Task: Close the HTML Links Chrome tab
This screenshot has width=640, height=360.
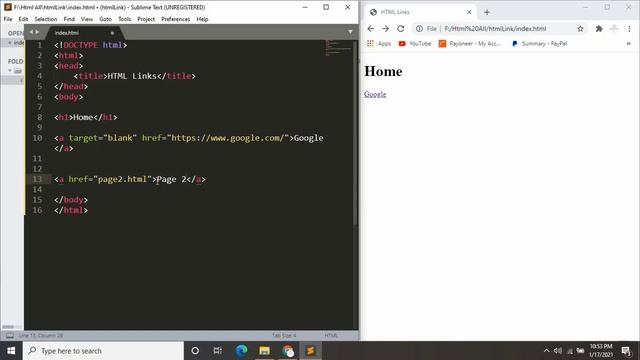Action: pyautogui.click(x=469, y=12)
